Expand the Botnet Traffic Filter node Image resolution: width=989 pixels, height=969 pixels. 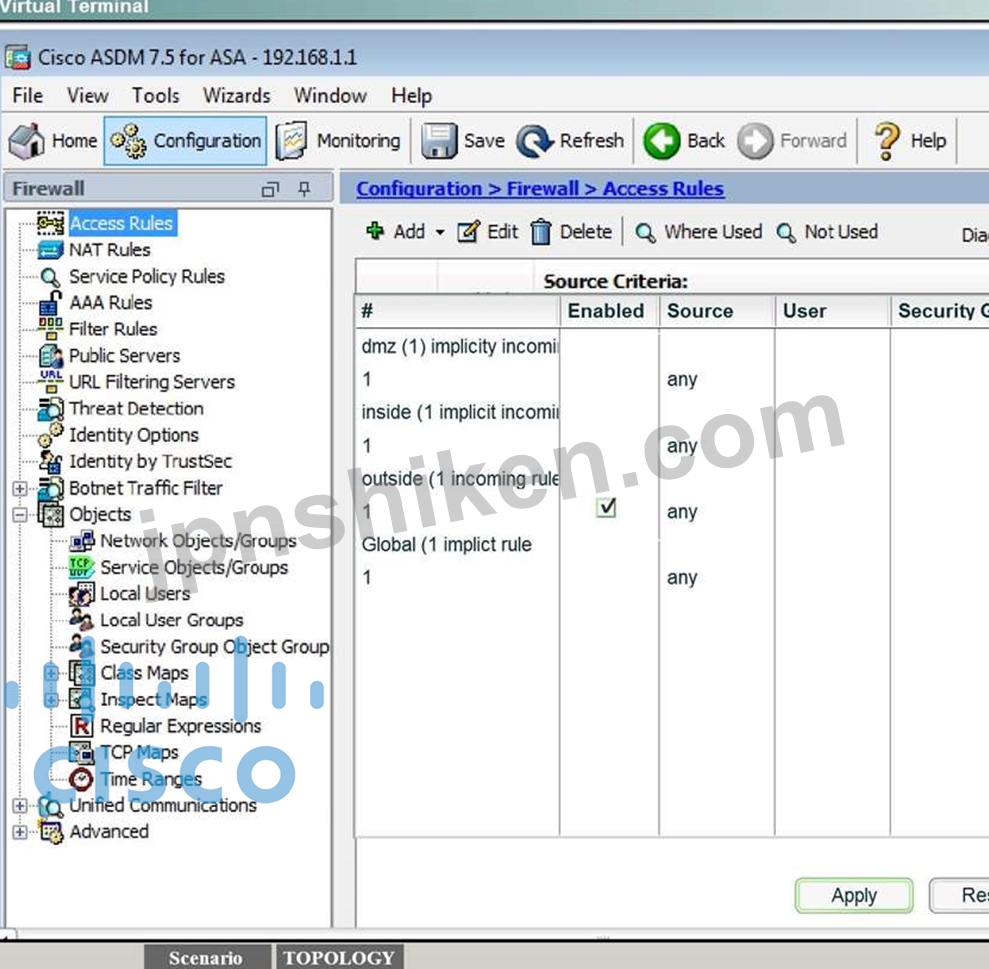[x=20, y=488]
